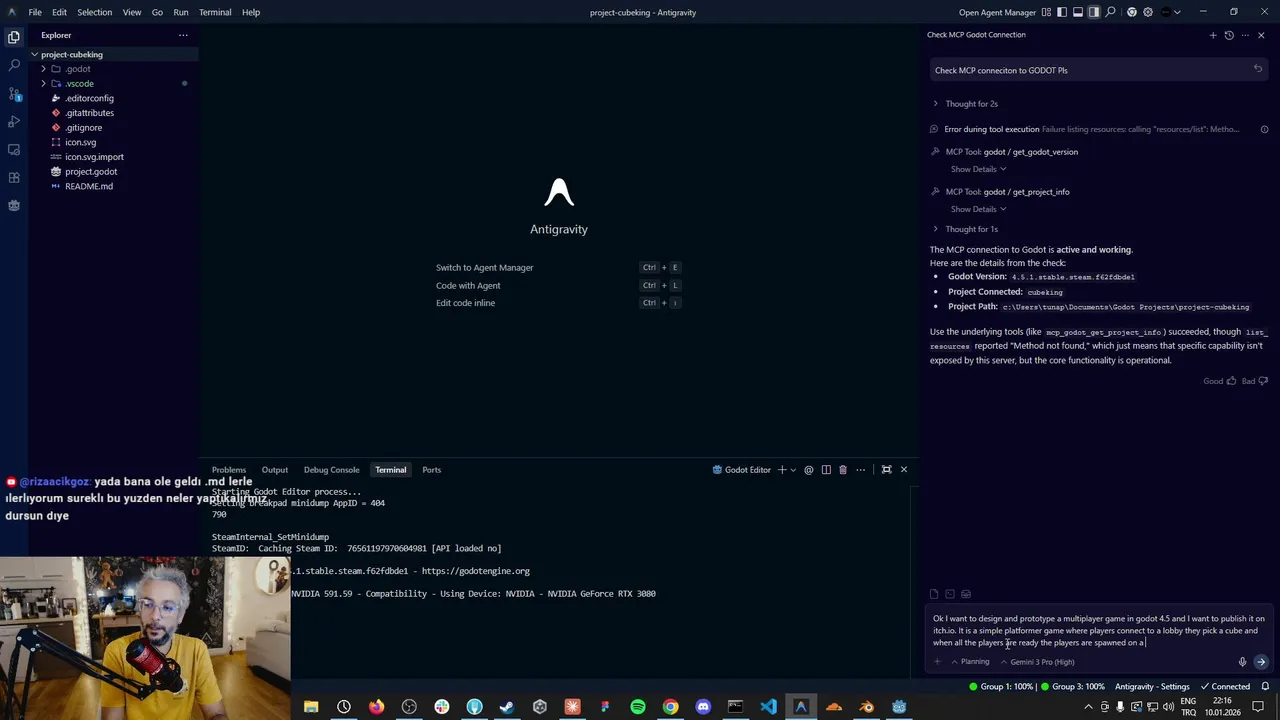Undo the 'Check MCP connection' message
Viewport: 1280px width, 720px height.
pos(1258,69)
